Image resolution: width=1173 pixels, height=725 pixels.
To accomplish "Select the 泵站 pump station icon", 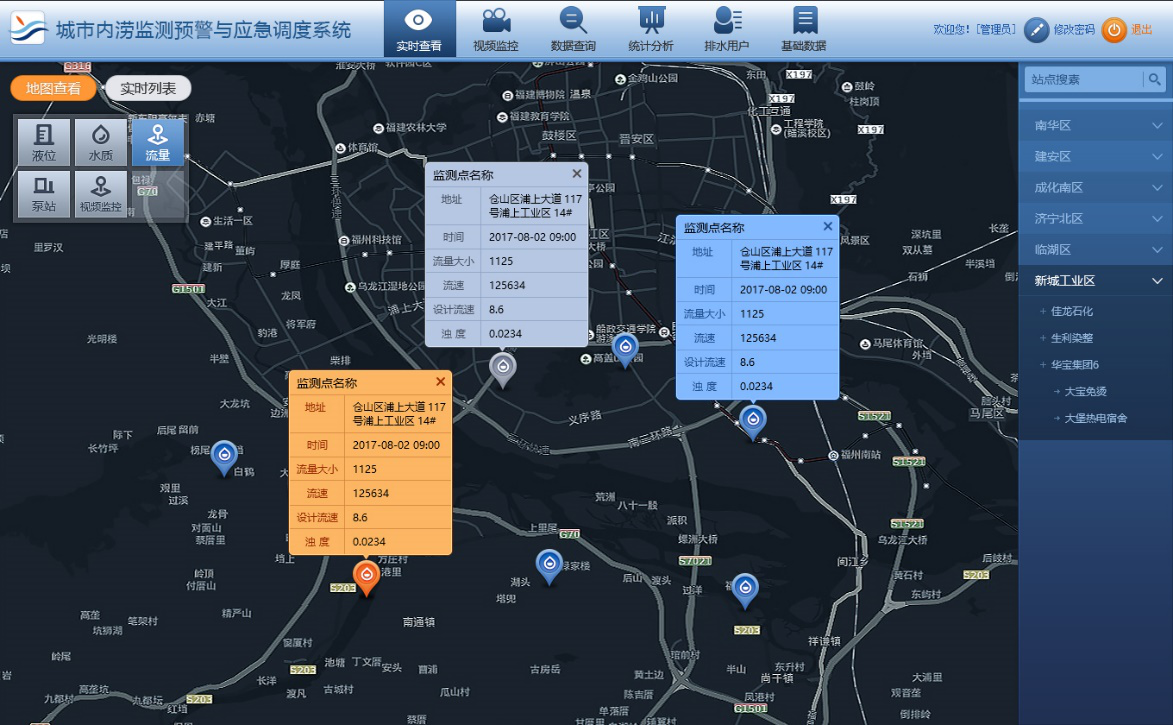I will coord(44,193).
